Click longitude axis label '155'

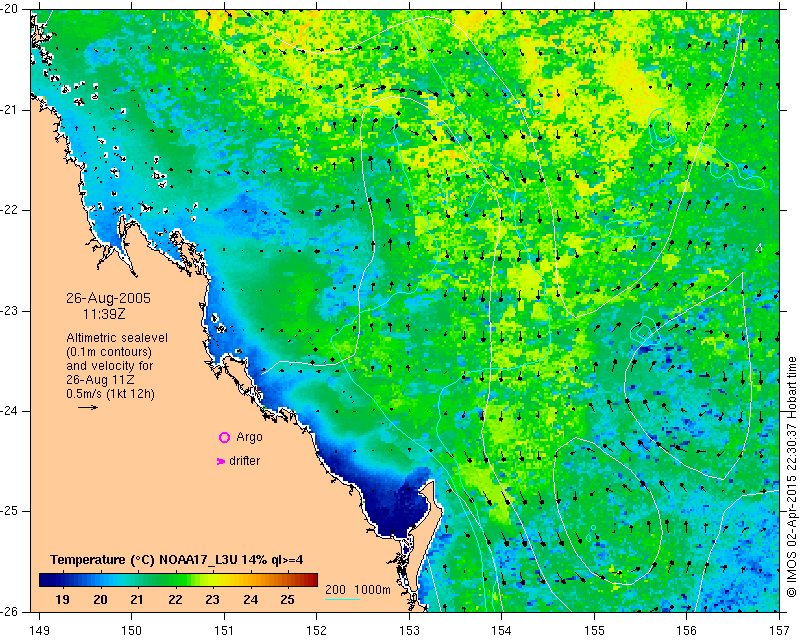point(594,631)
